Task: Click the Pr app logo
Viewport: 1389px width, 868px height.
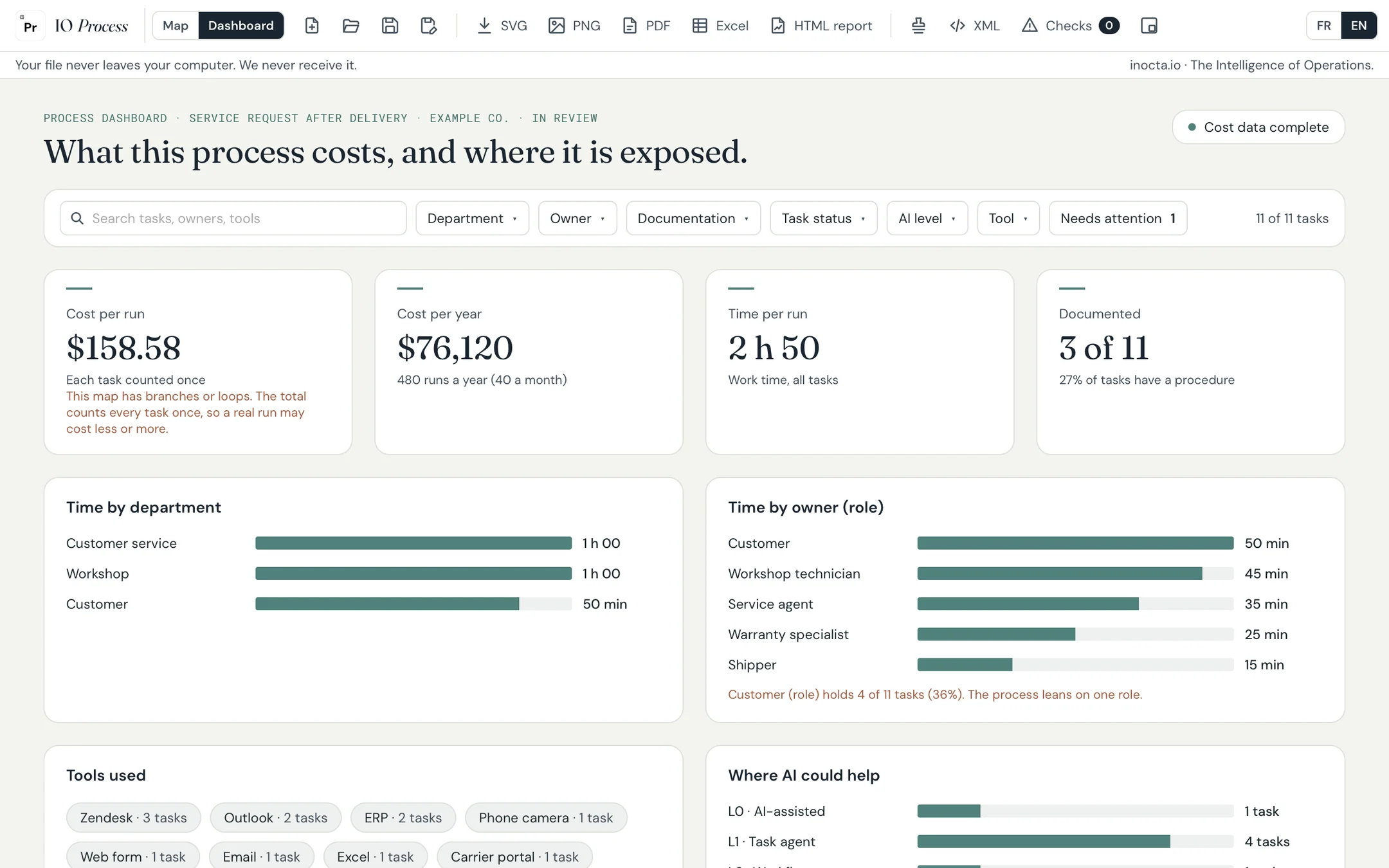Action: coord(30,26)
